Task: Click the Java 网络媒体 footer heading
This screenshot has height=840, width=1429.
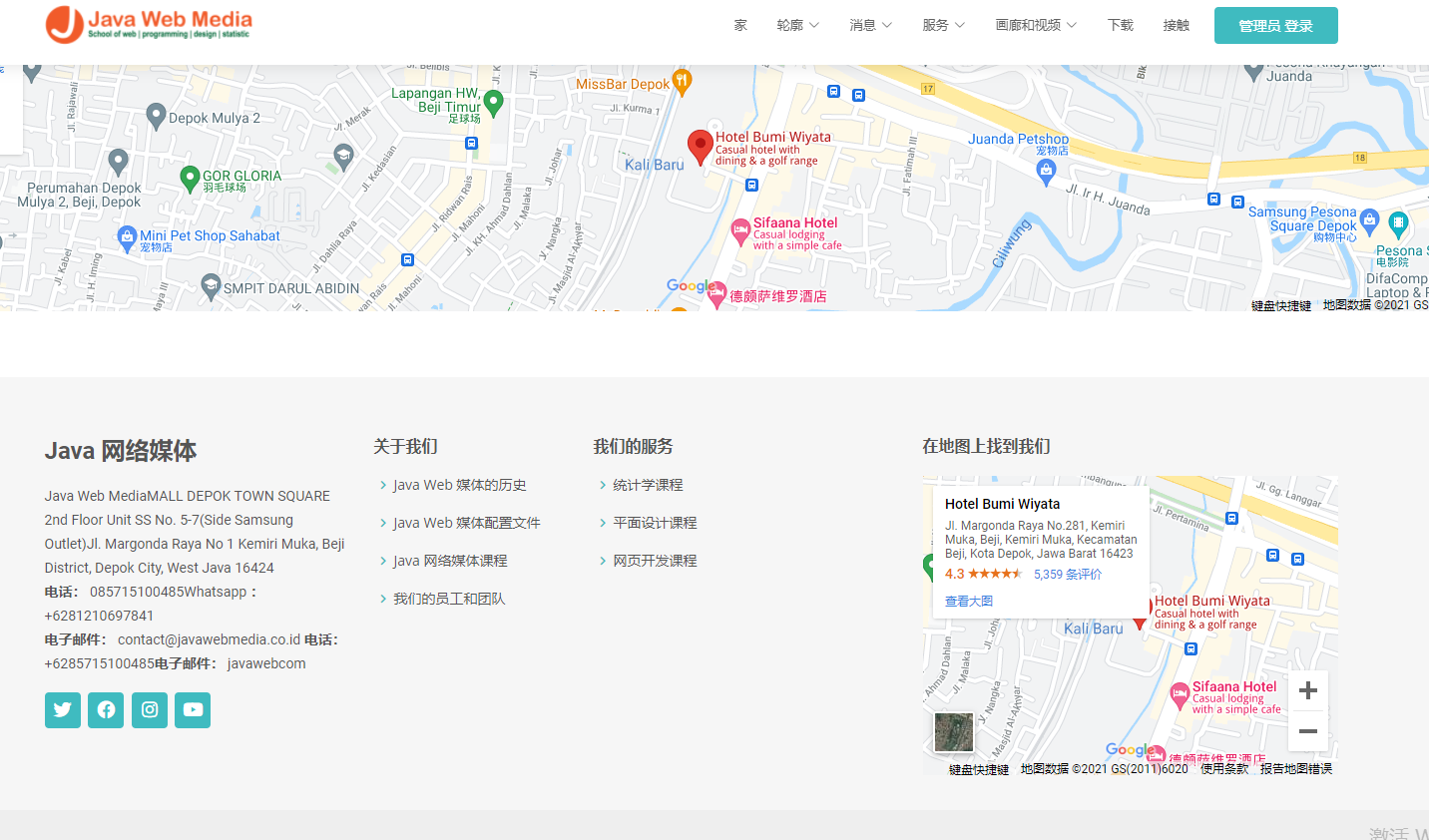Action: (121, 451)
